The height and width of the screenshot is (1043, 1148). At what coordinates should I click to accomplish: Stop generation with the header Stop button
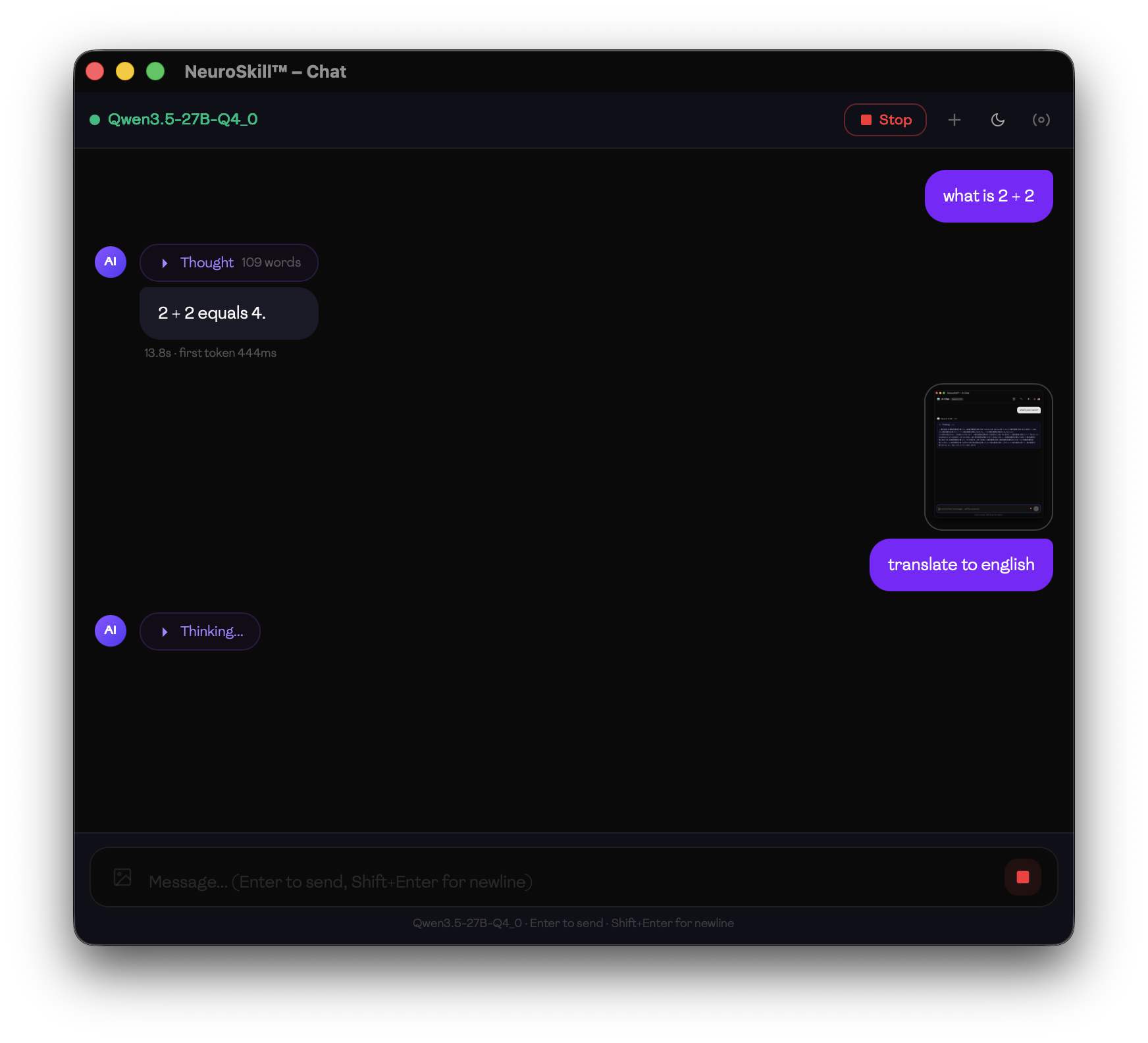[885, 120]
